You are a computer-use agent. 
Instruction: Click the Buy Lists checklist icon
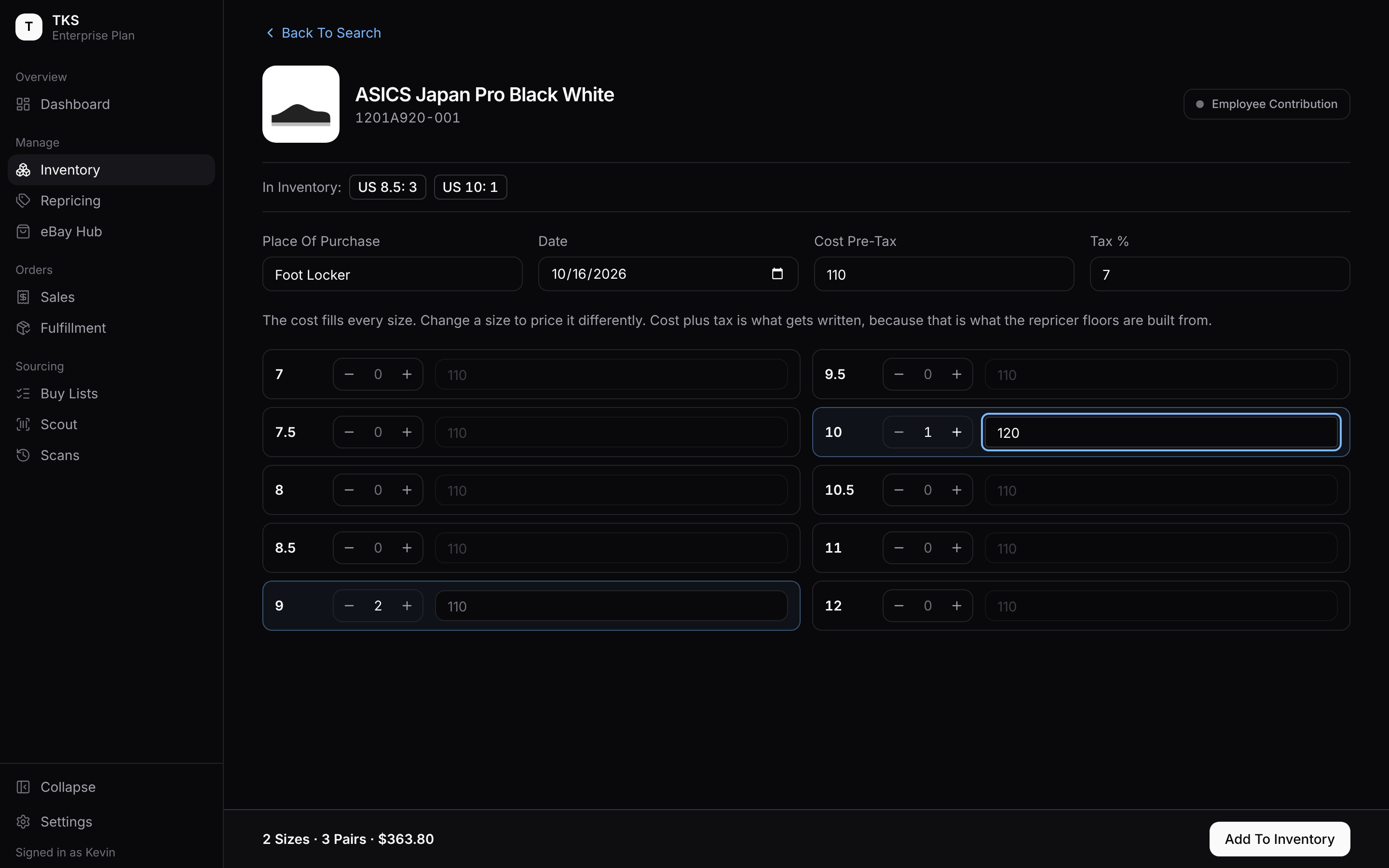(x=23, y=393)
